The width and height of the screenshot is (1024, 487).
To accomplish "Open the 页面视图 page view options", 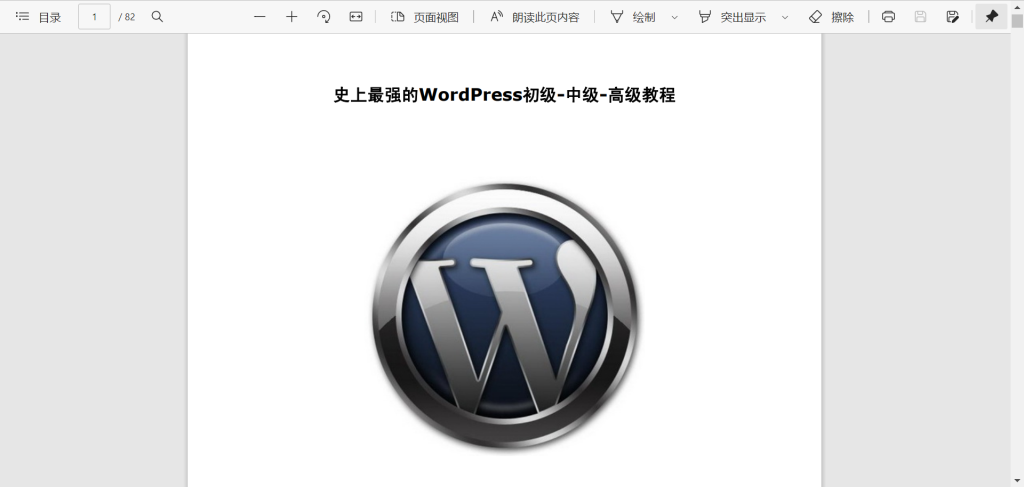I will tap(424, 17).
